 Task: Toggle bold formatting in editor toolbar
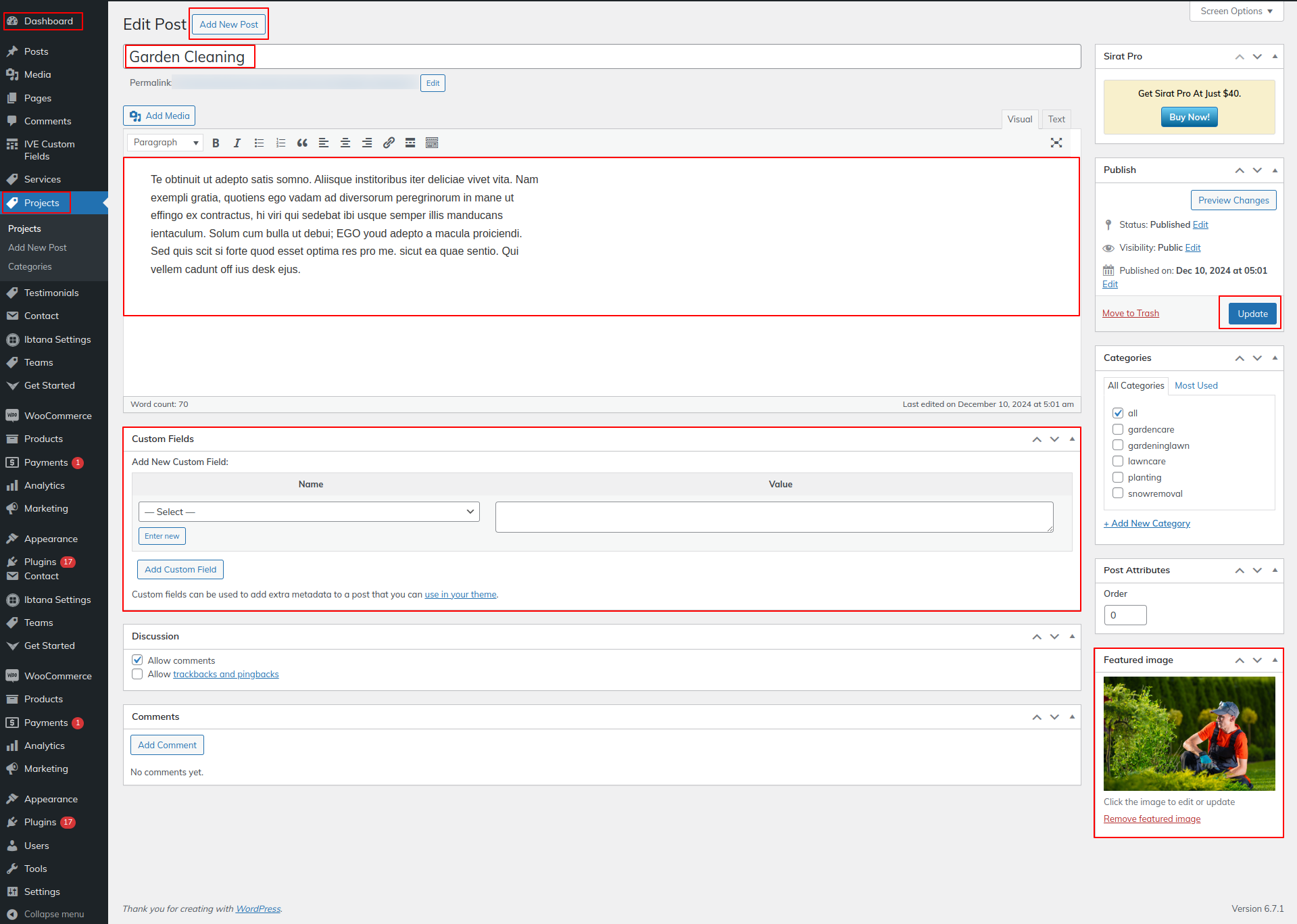pyautogui.click(x=216, y=143)
